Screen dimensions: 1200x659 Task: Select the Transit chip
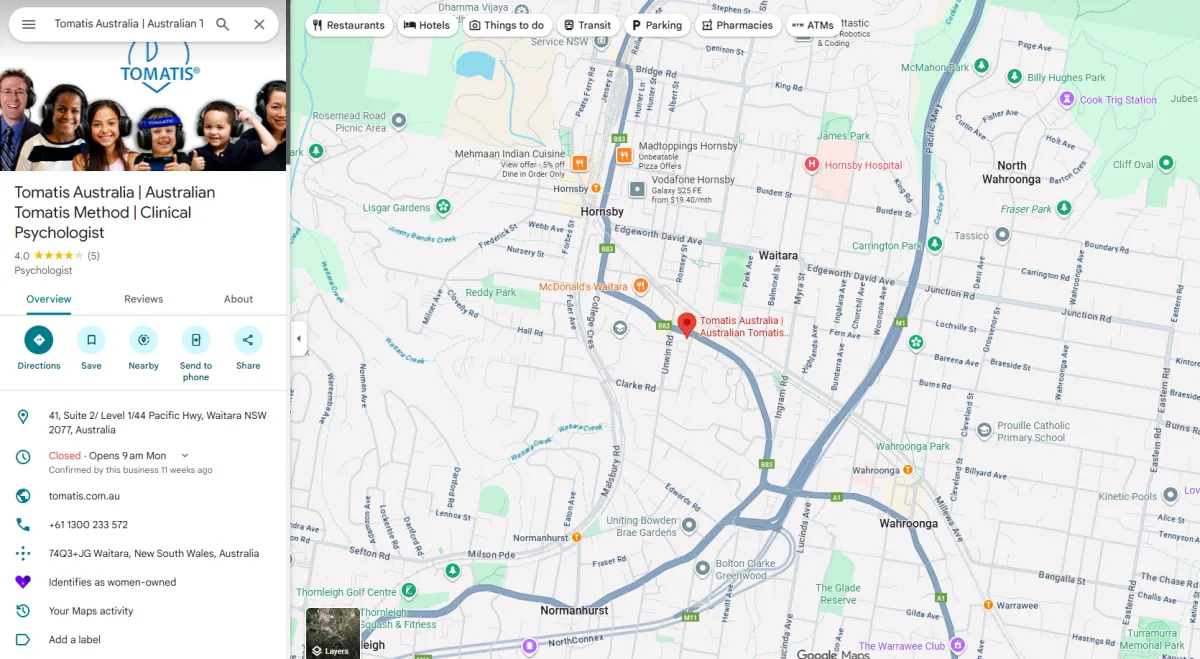click(x=587, y=25)
